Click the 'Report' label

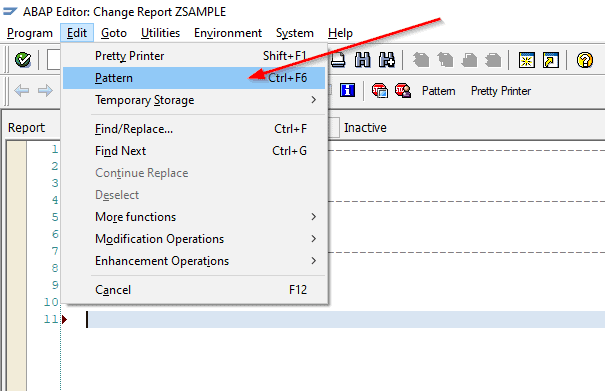[26, 128]
